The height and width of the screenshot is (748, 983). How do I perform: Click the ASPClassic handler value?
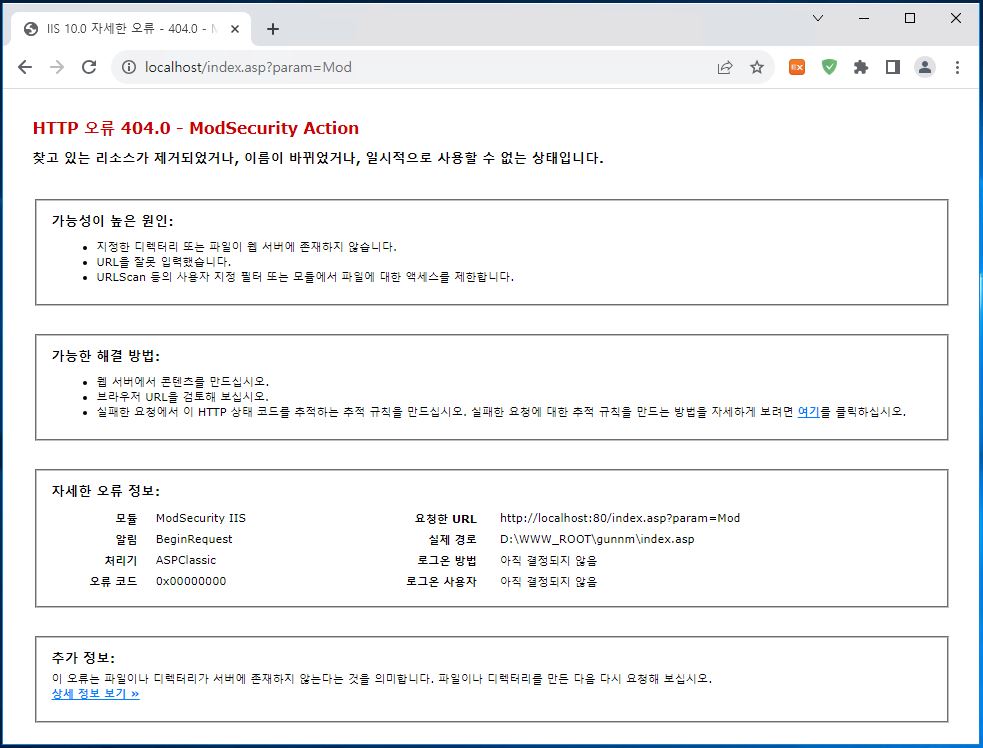(x=186, y=560)
